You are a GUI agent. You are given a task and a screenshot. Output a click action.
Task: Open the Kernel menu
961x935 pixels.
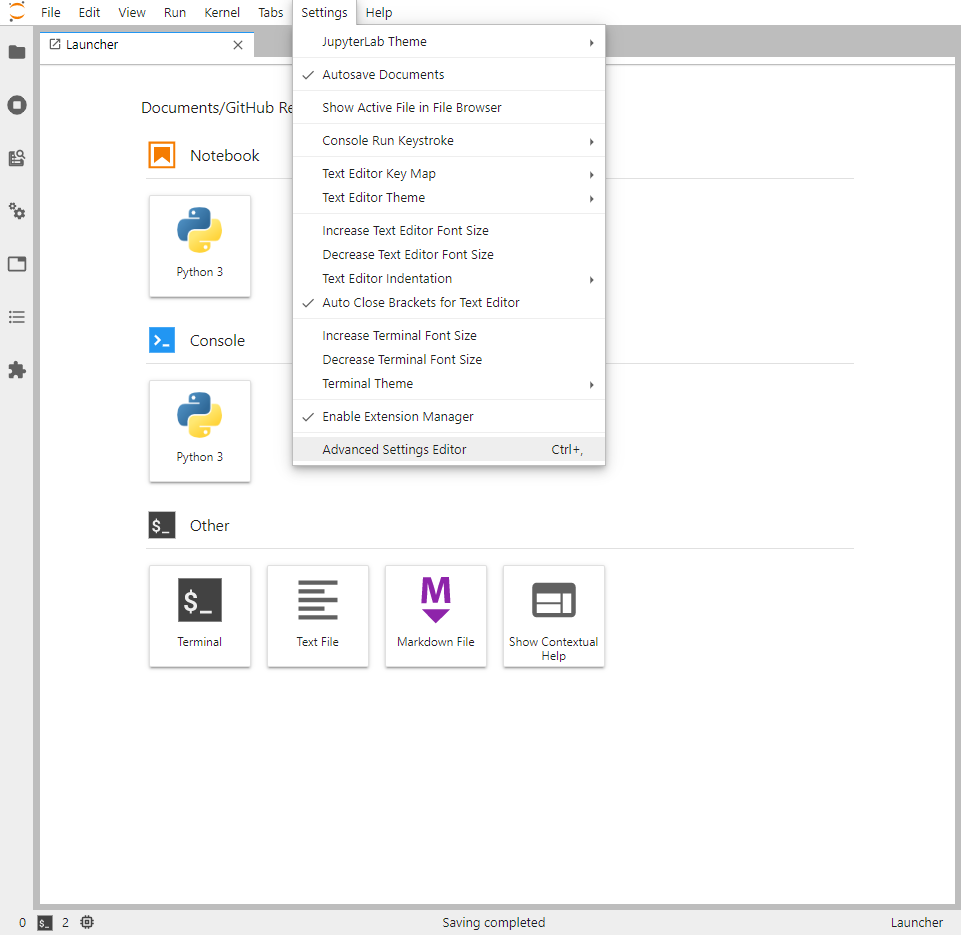pyautogui.click(x=222, y=12)
